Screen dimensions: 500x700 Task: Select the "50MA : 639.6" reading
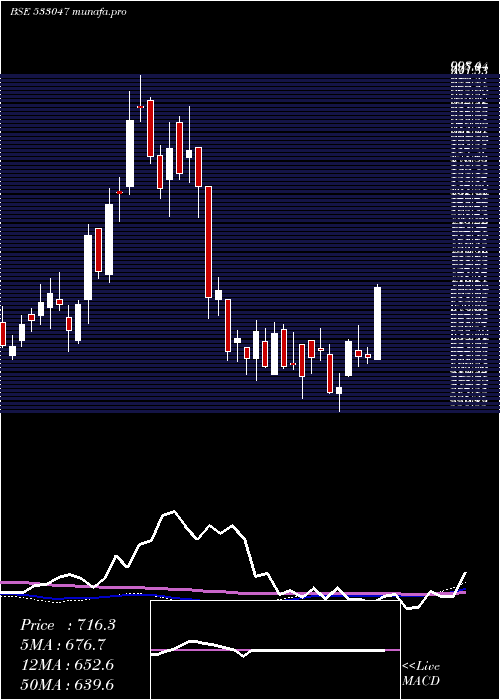tap(67, 684)
